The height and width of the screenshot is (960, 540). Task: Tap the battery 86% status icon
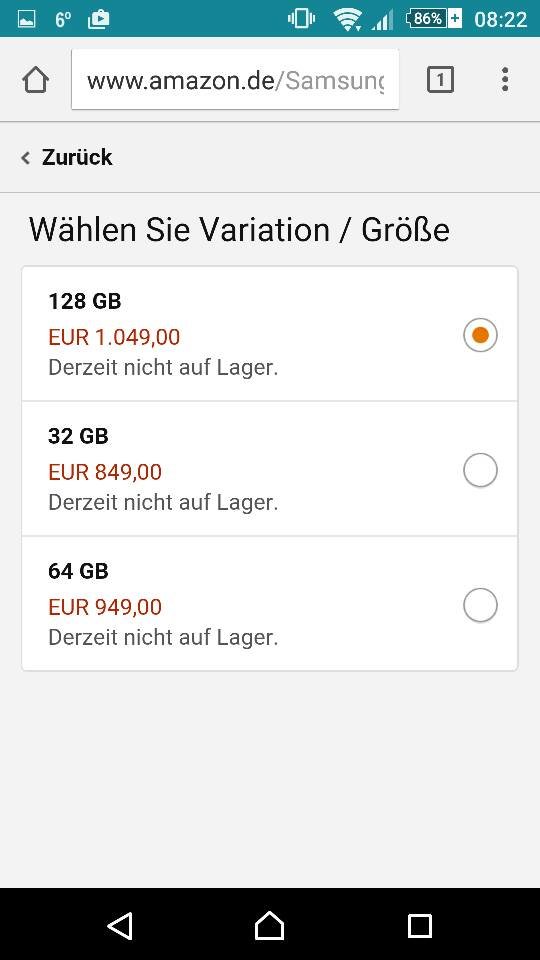click(x=433, y=18)
